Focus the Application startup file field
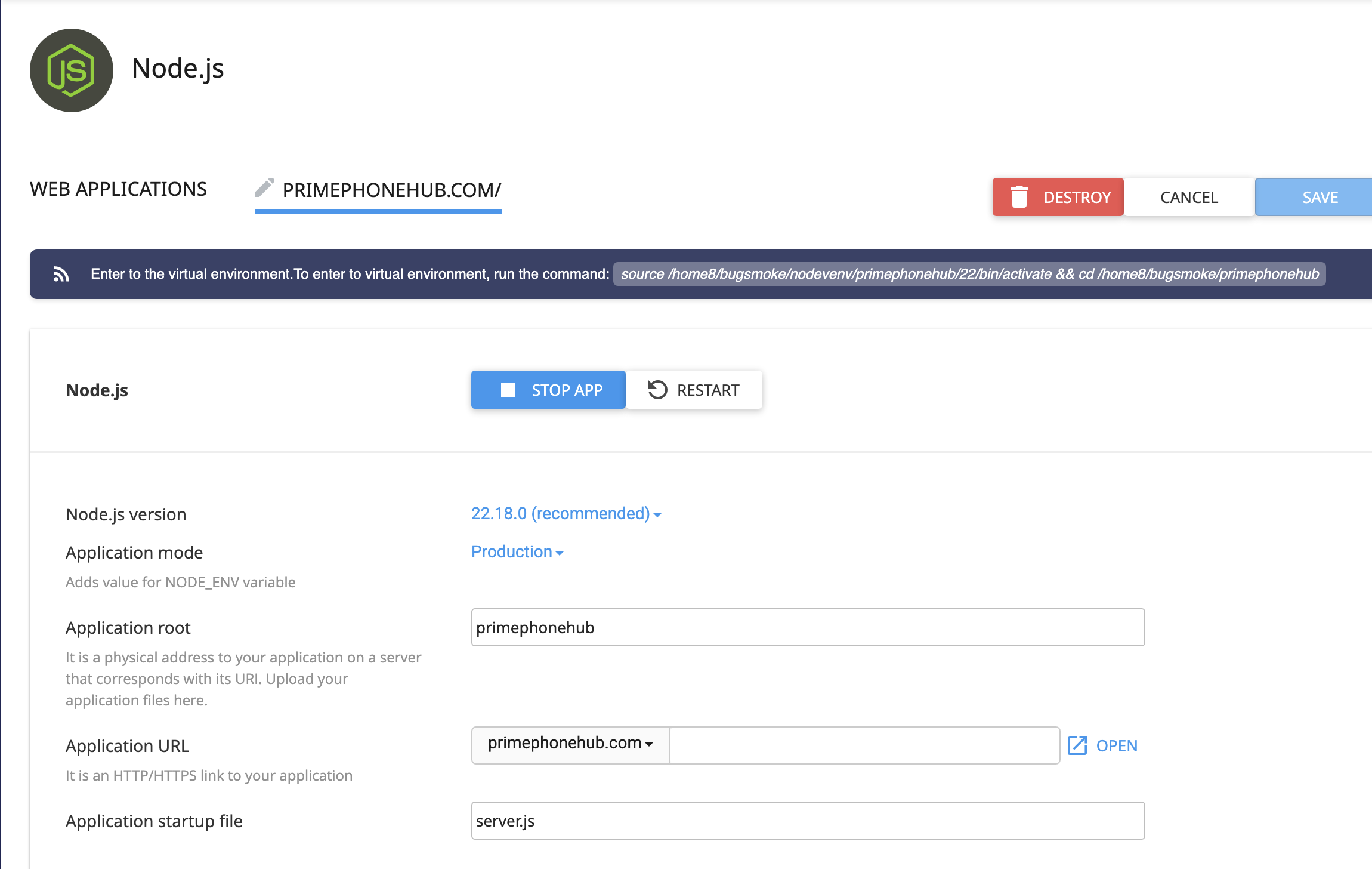Screen dimensions: 1372x869 point(808,821)
